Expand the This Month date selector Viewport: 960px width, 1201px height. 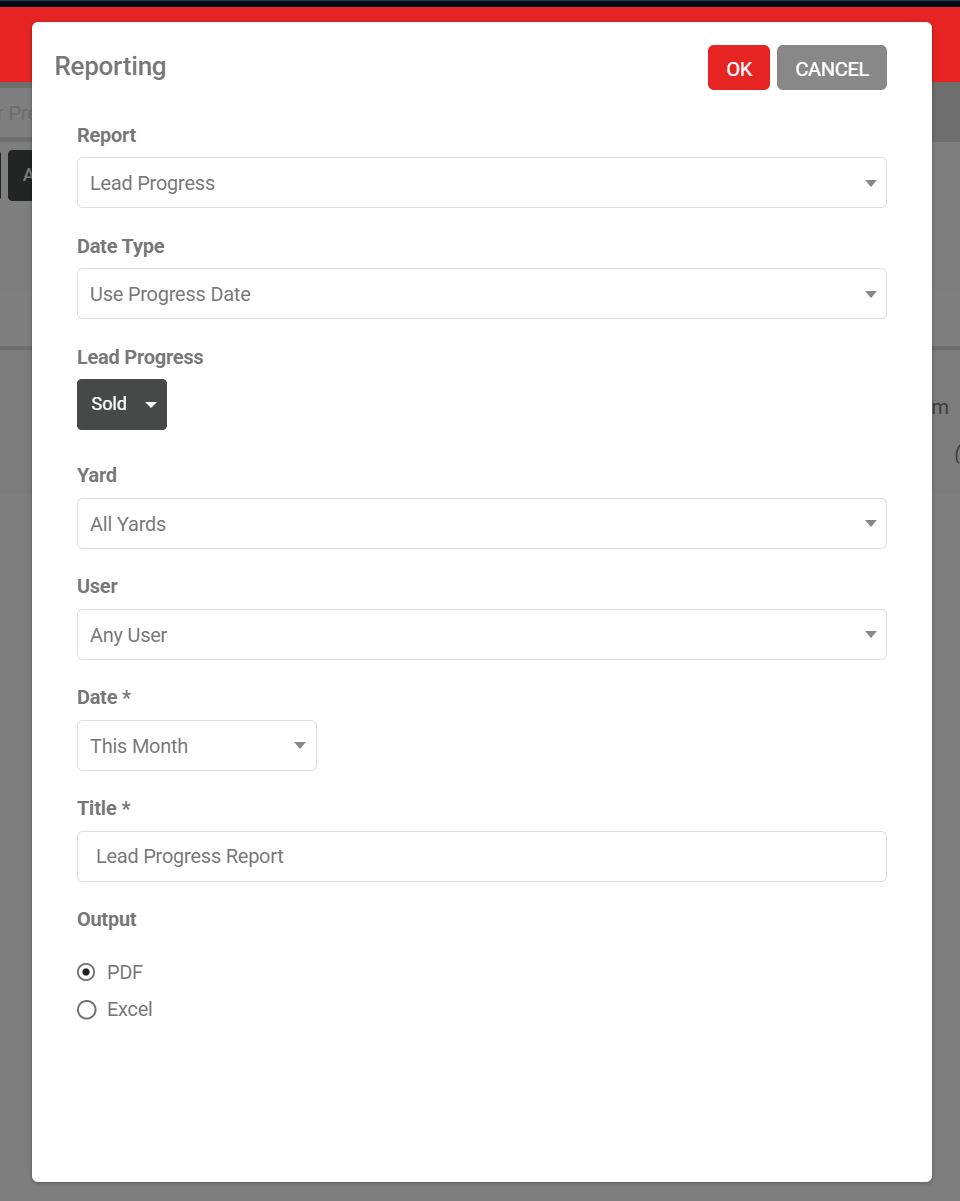196,745
